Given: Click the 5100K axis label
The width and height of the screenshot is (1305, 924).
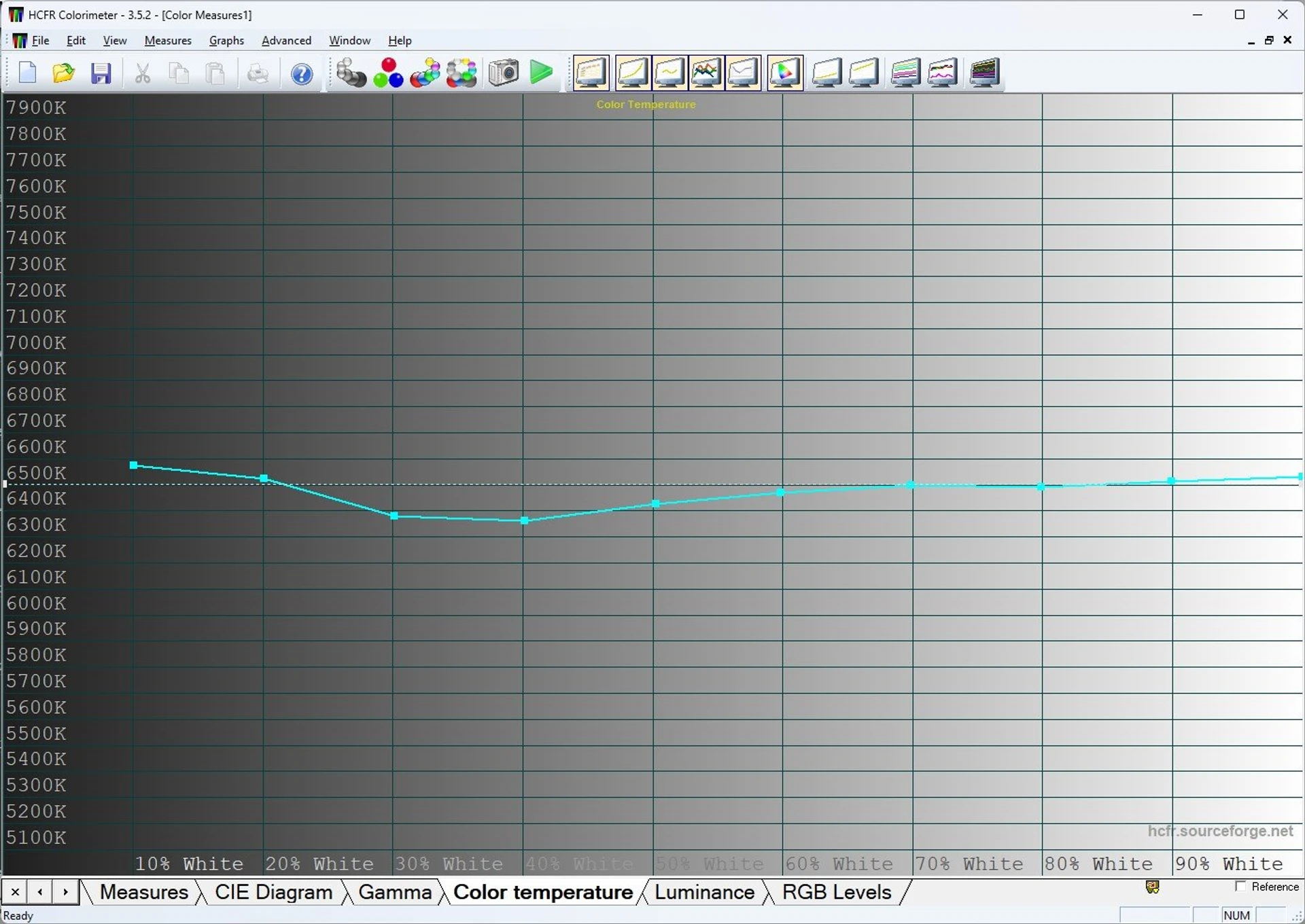Looking at the screenshot, I should [x=37, y=838].
